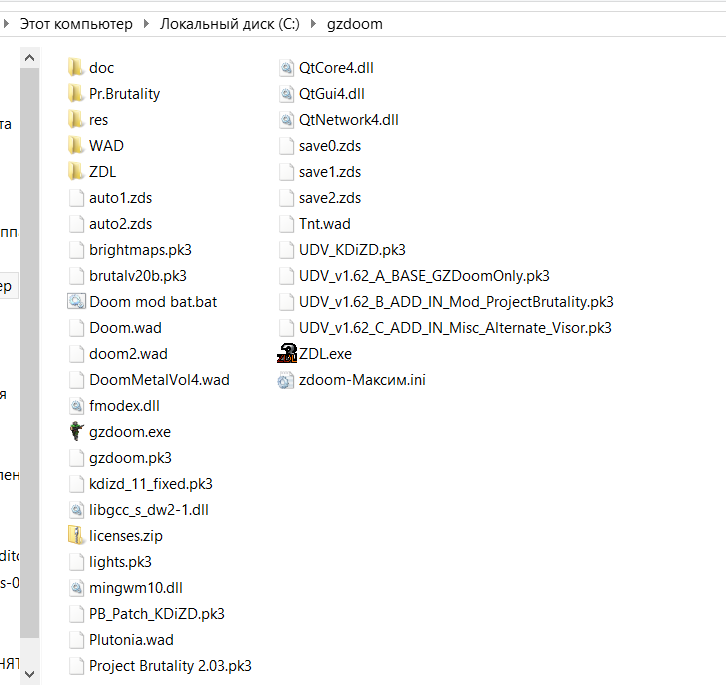This screenshot has width=726, height=686.
Task: Expand the arrow before Этот компьютер breadcrumb
Action: [6, 24]
